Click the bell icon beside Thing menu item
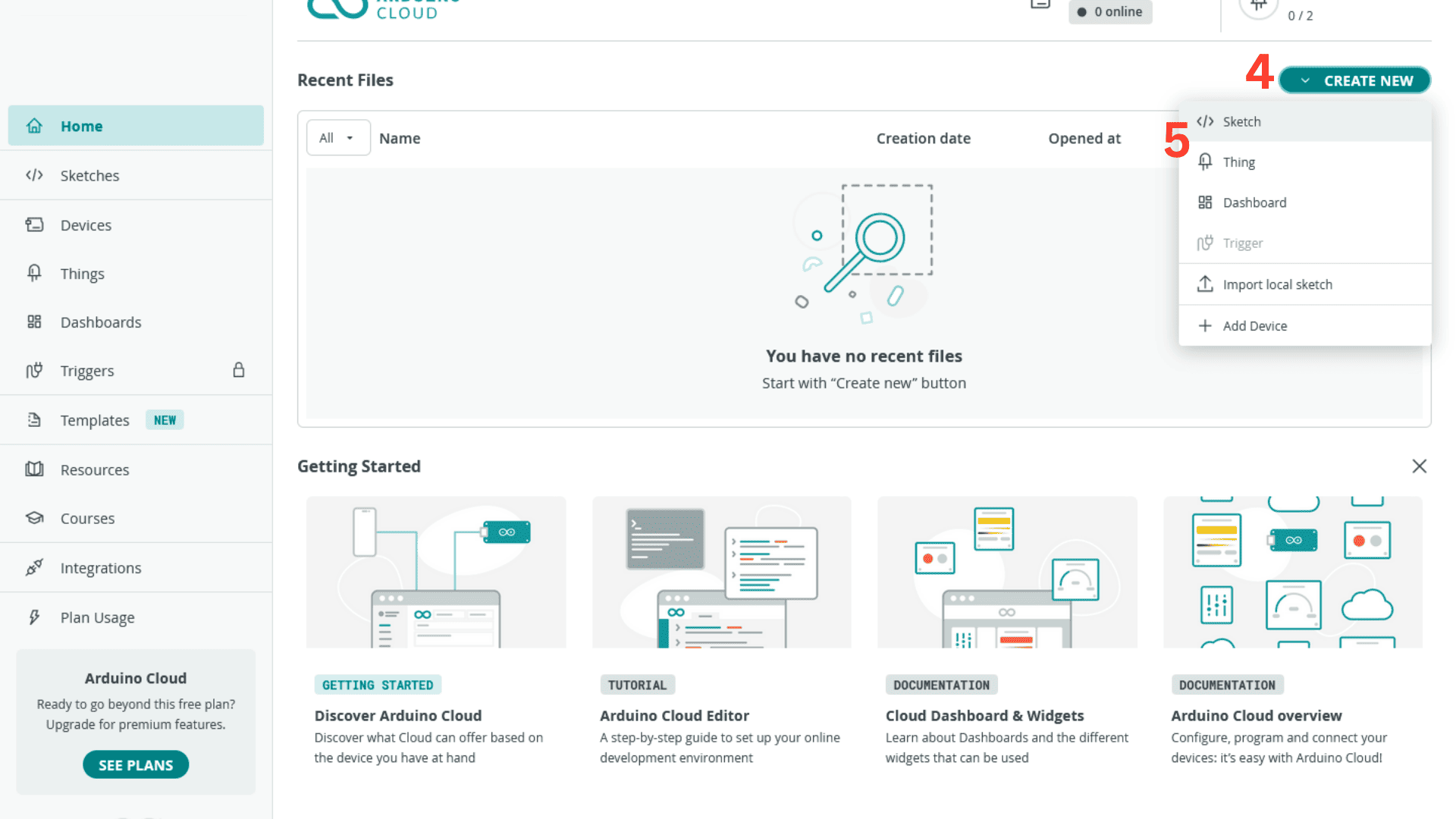This screenshot has height=819, width=1456. click(x=1205, y=162)
